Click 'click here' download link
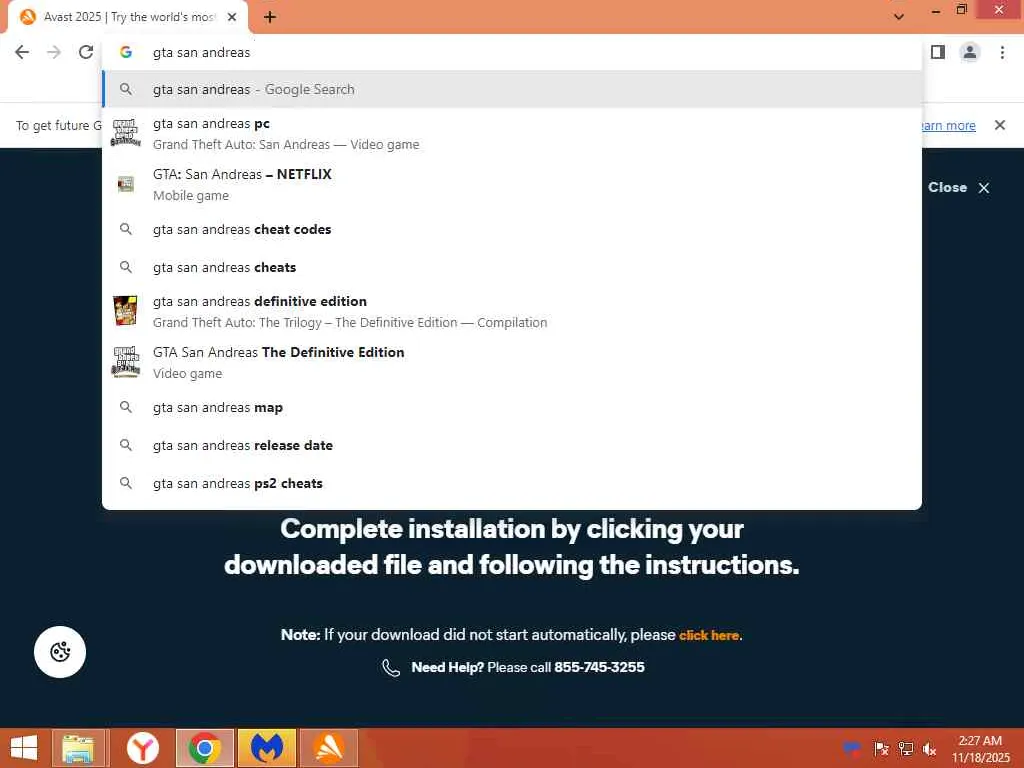 point(709,635)
